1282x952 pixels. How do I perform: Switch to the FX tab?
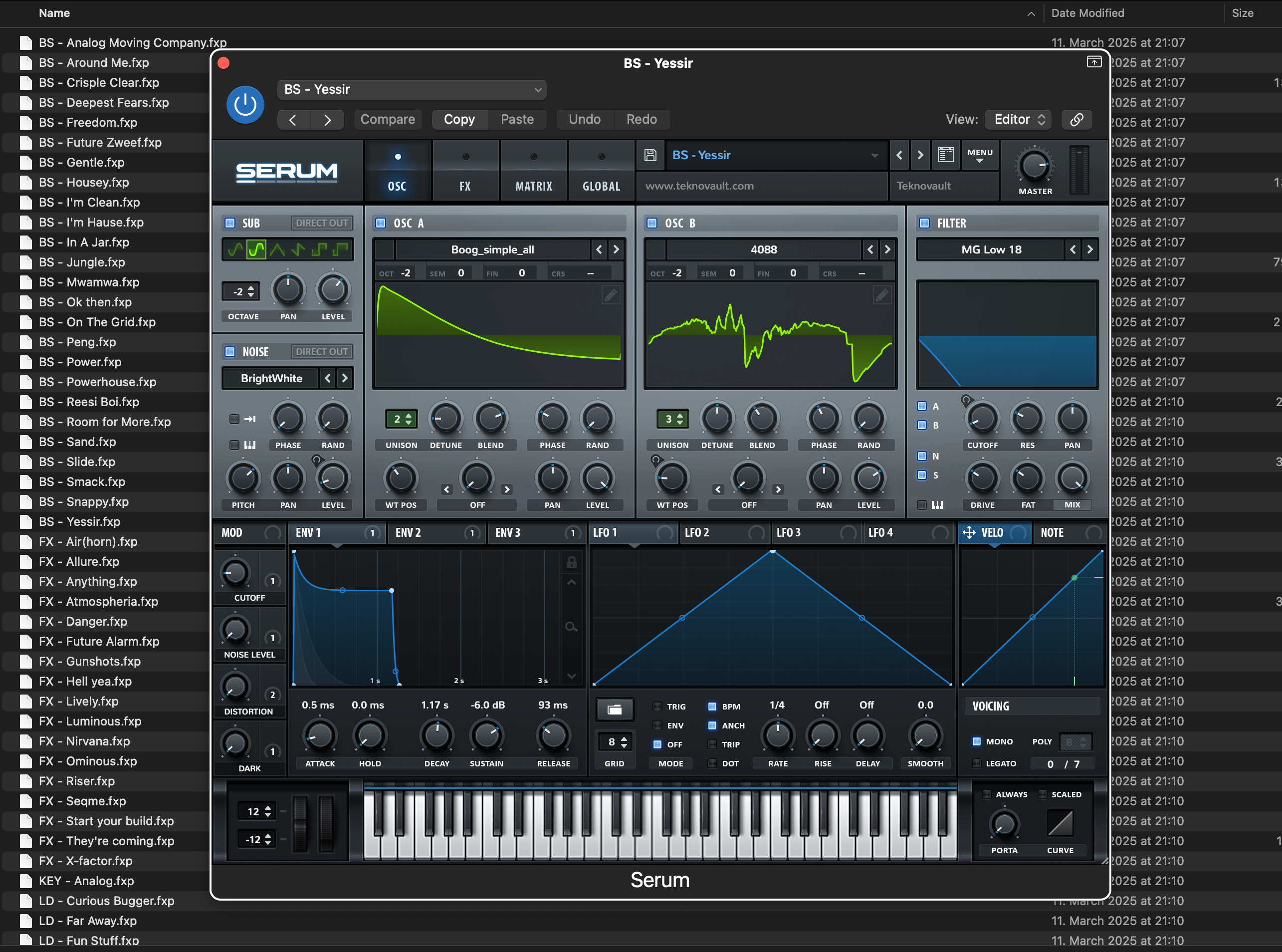click(465, 171)
